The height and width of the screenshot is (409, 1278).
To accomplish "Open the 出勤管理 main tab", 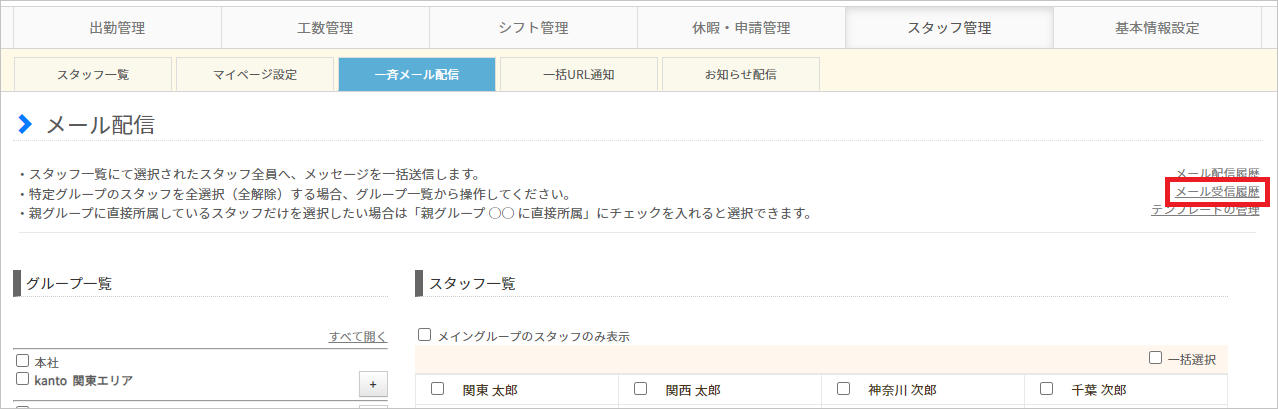I will (x=117, y=28).
